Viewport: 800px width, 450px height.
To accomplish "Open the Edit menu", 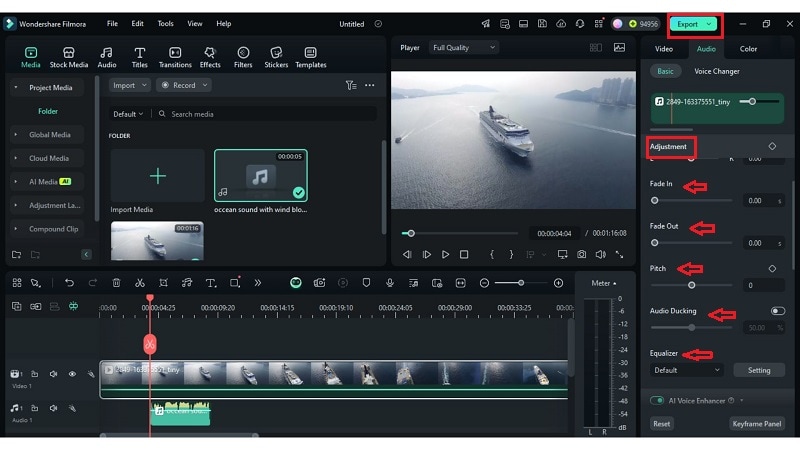I will [x=137, y=23].
